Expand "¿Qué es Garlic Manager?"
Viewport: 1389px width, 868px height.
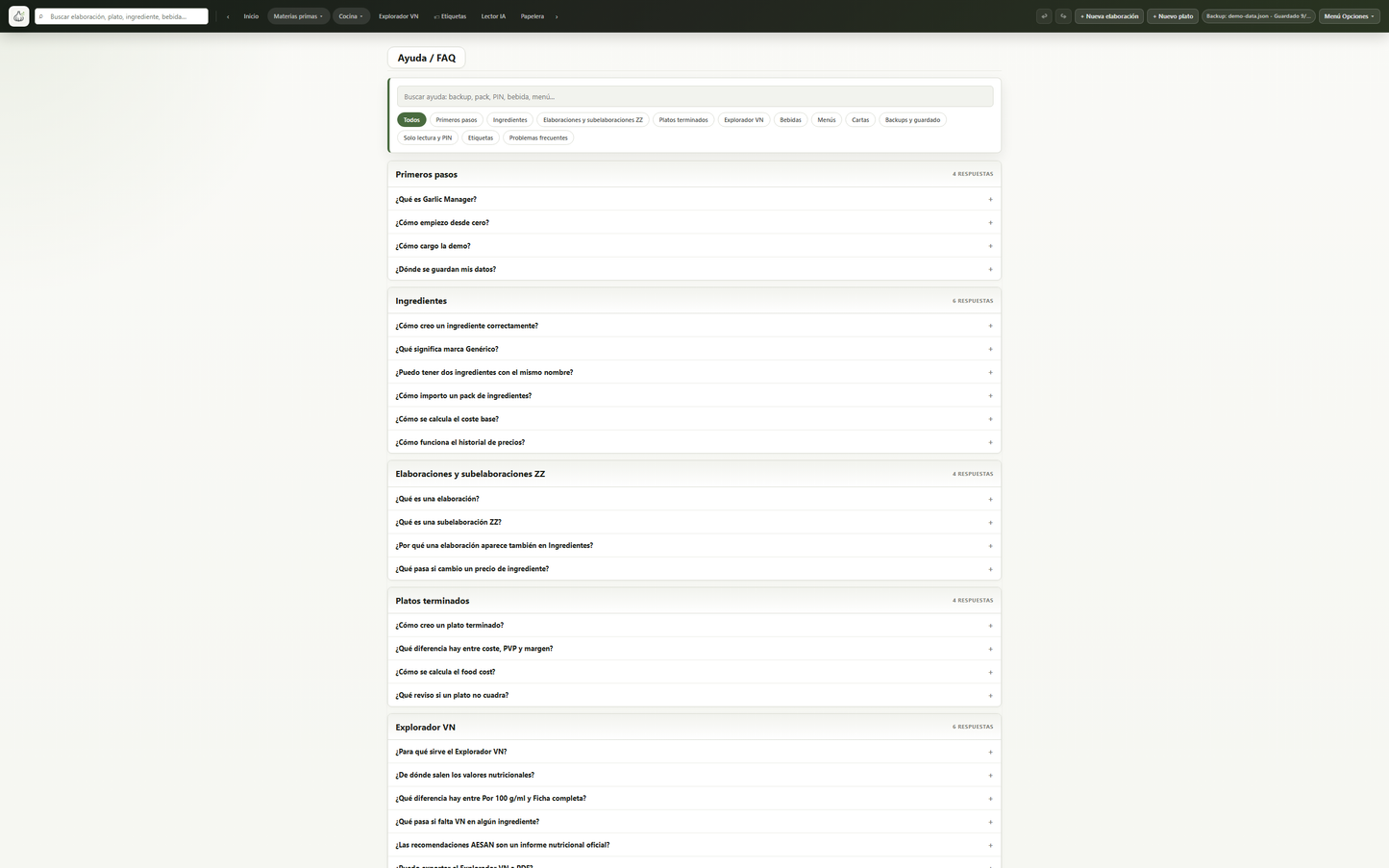click(x=694, y=199)
